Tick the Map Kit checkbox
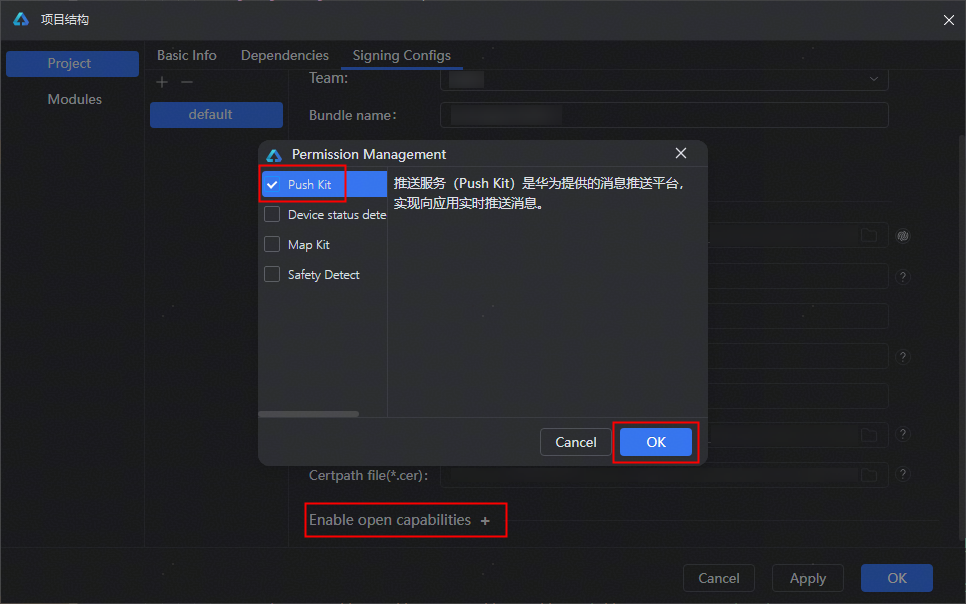Image resolution: width=966 pixels, height=604 pixels. click(x=272, y=245)
